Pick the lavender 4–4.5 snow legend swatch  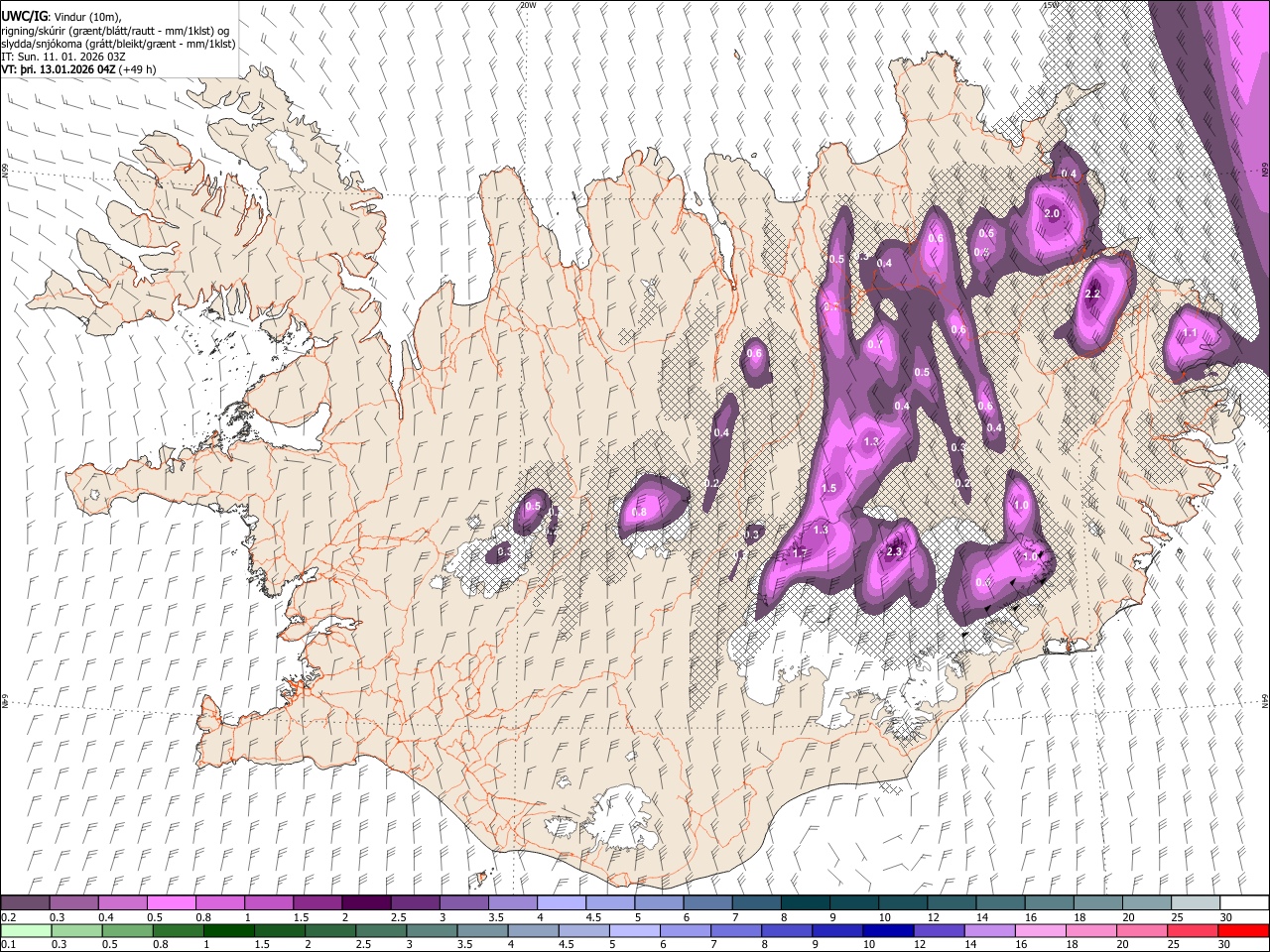(560, 903)
